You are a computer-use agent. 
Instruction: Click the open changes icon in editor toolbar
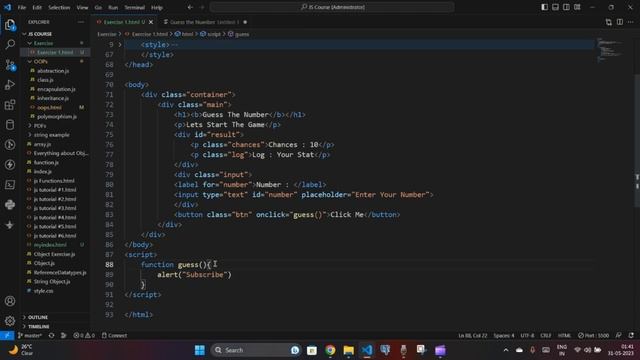(x=609, y=22)
